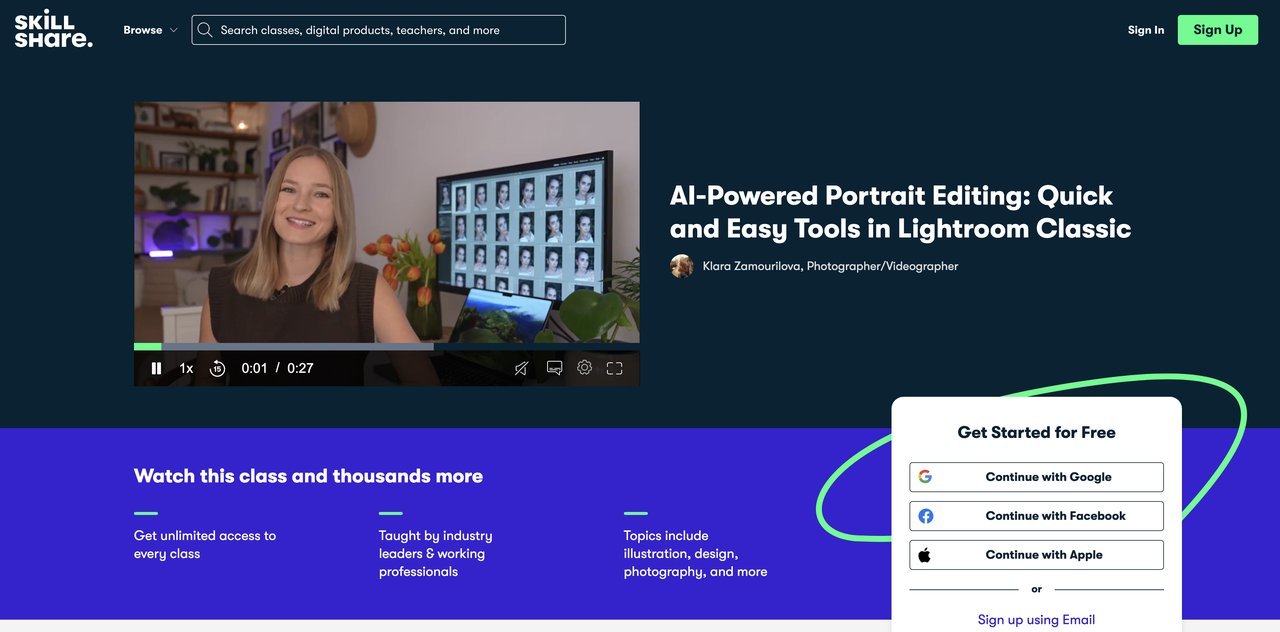Click the magnifying glass search icon
The width and height of the screenshot is (1280, 632).
click(205, 30)
